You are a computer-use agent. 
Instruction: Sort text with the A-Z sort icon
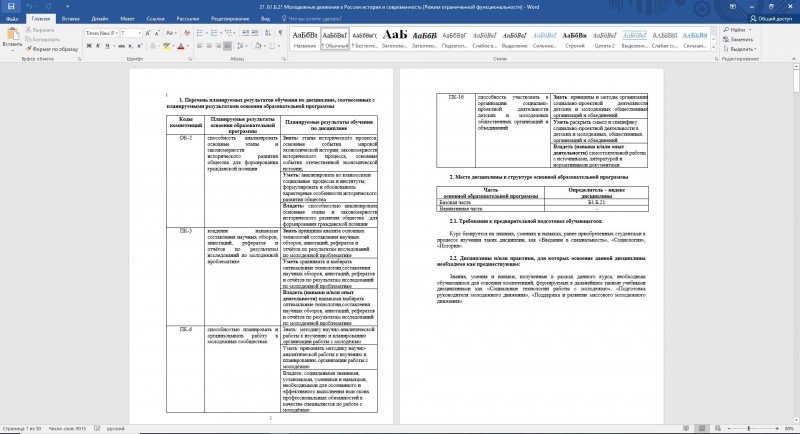coord(268,33)
